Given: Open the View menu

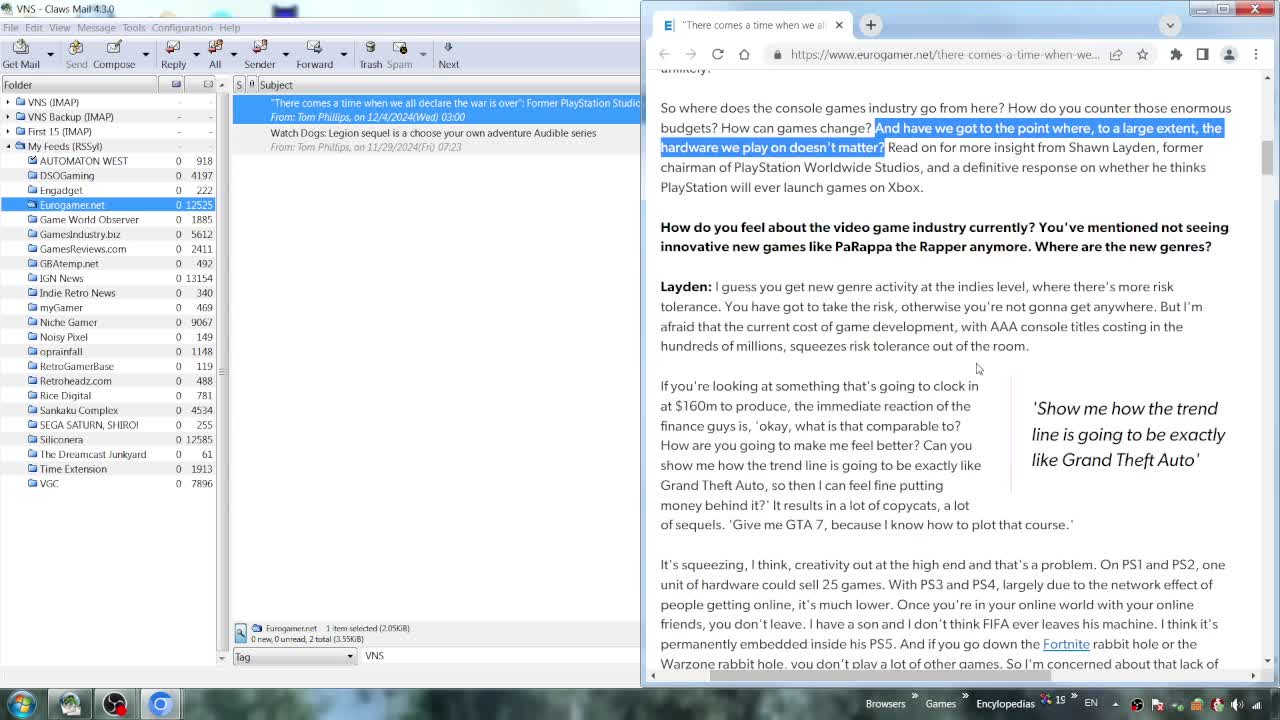Looking at the screenshot, I should pyautogui.click(x=59, y=27).
